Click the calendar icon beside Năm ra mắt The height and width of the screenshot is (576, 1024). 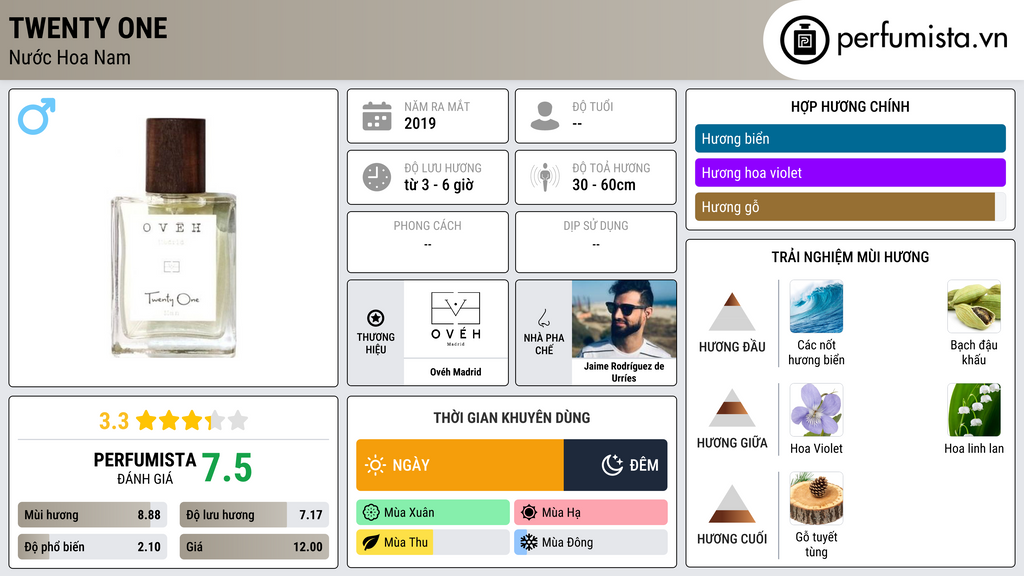tap(377, 116)
